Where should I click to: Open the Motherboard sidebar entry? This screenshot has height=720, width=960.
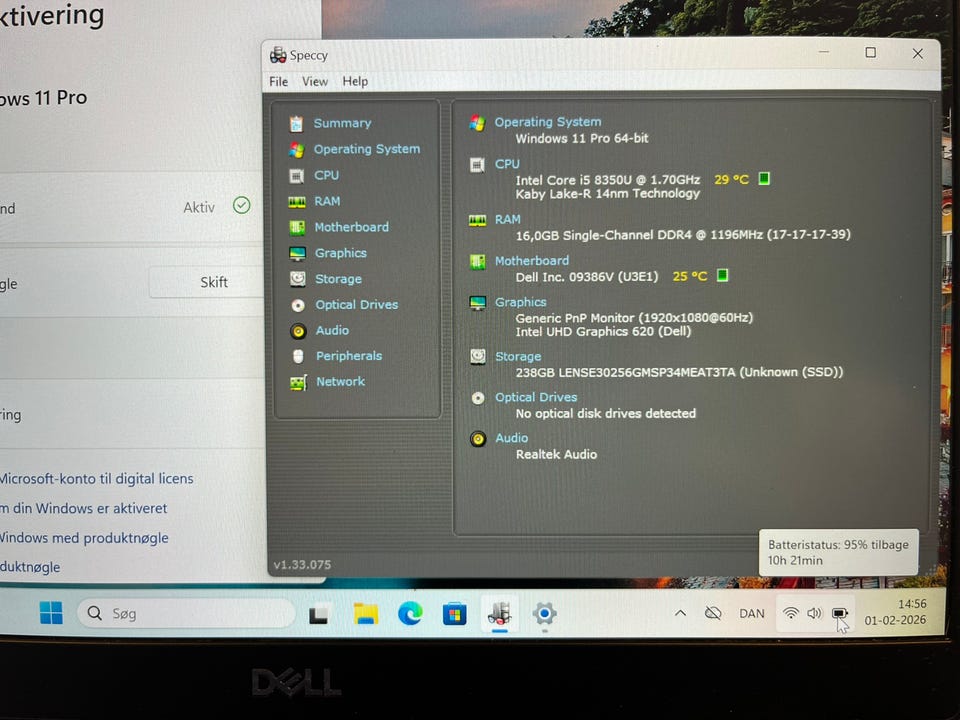351,227
